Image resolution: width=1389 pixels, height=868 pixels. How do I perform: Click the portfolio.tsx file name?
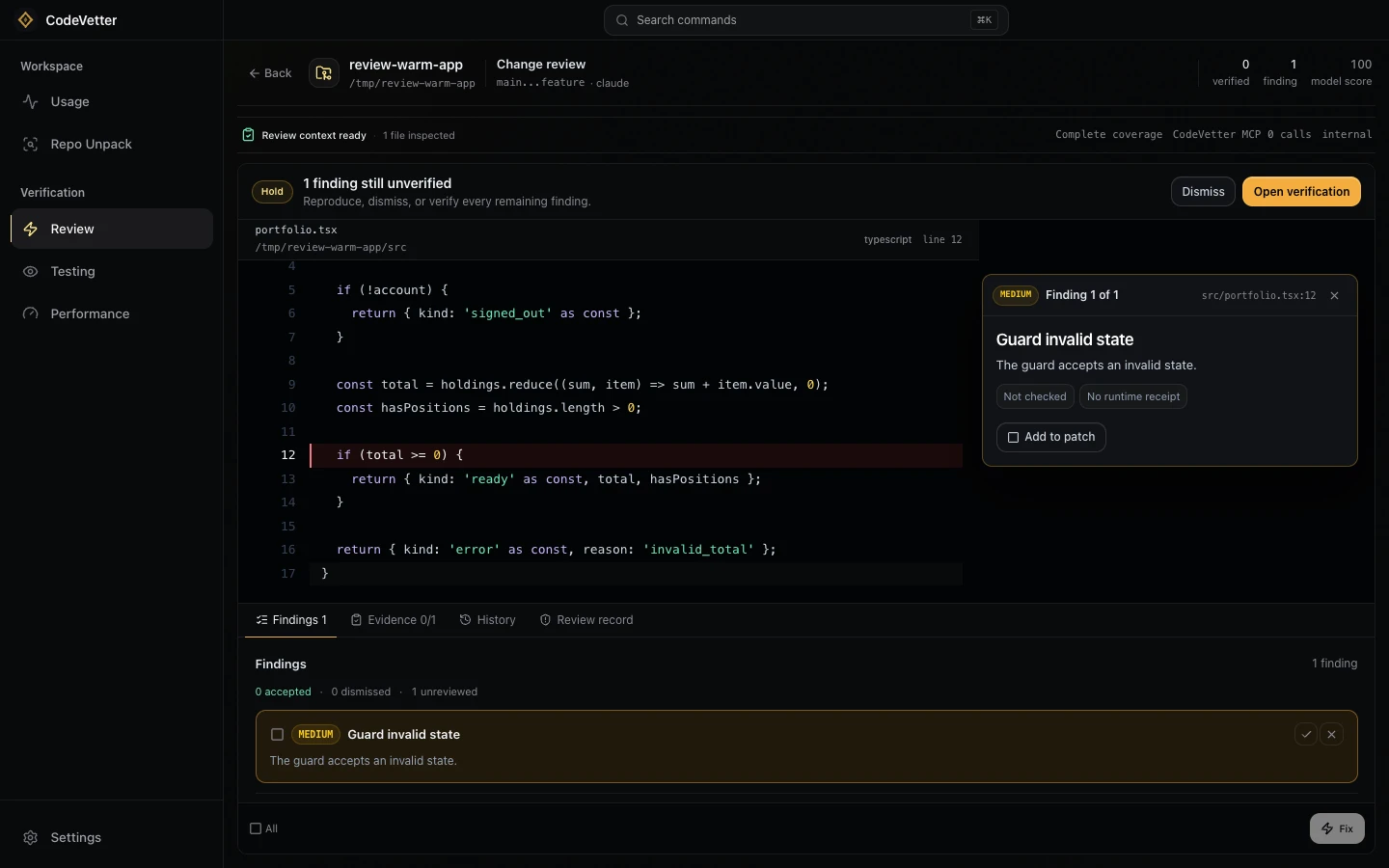click(296, 231)
